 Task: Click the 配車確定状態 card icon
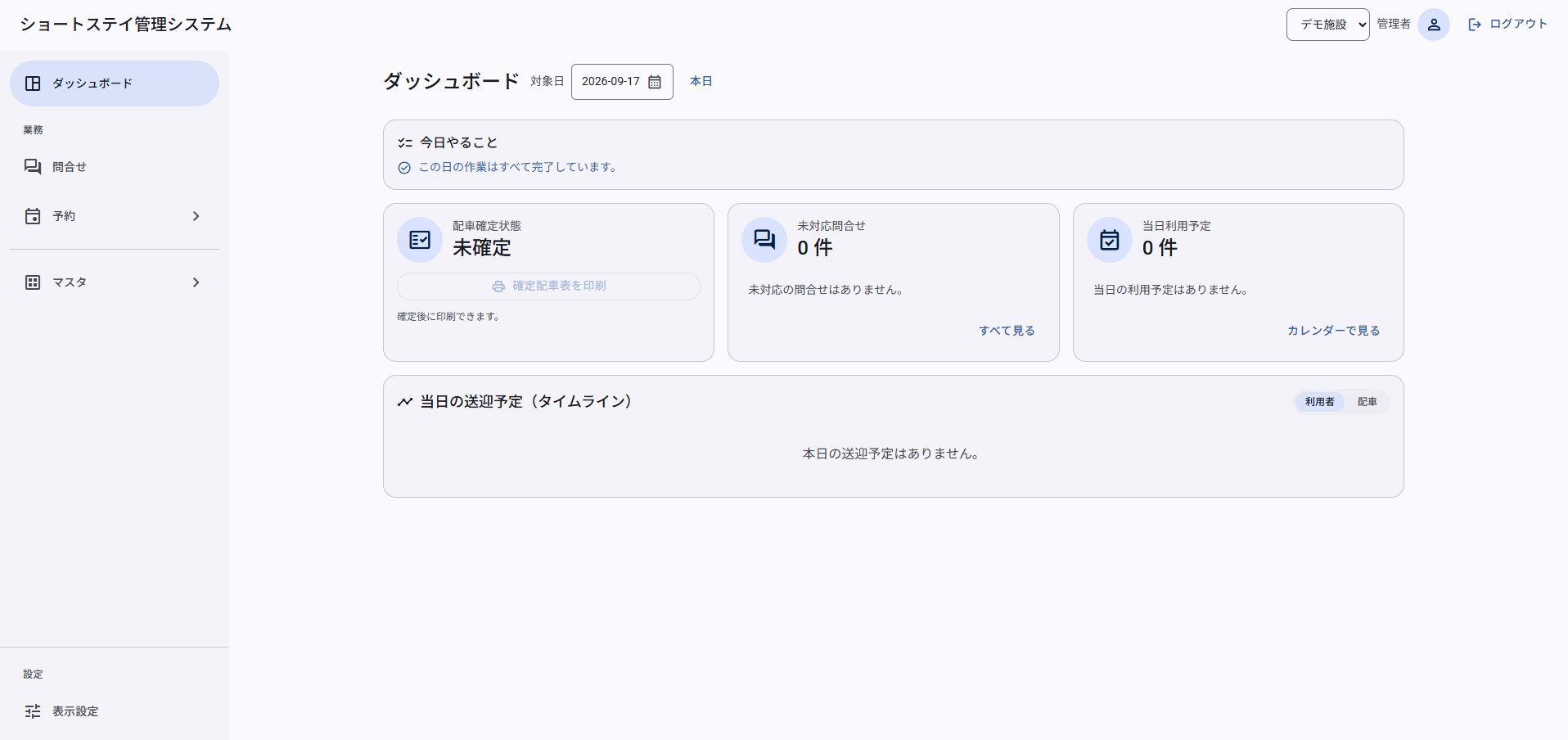(x=420, y=240)
